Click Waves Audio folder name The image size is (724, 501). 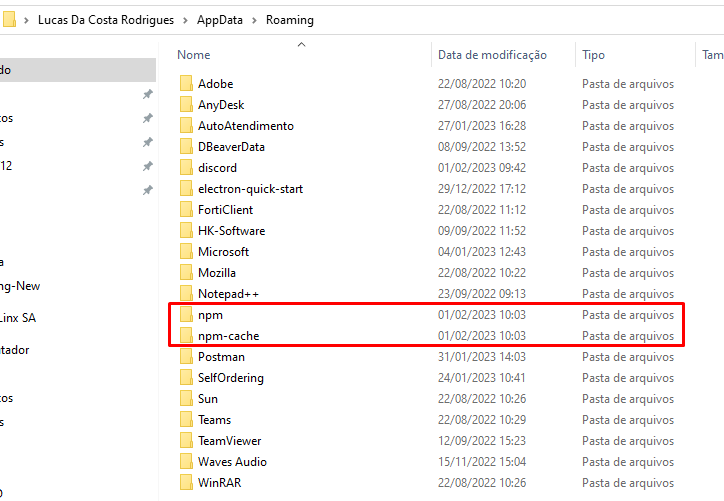pyautogui.click(x=232, y=462)
